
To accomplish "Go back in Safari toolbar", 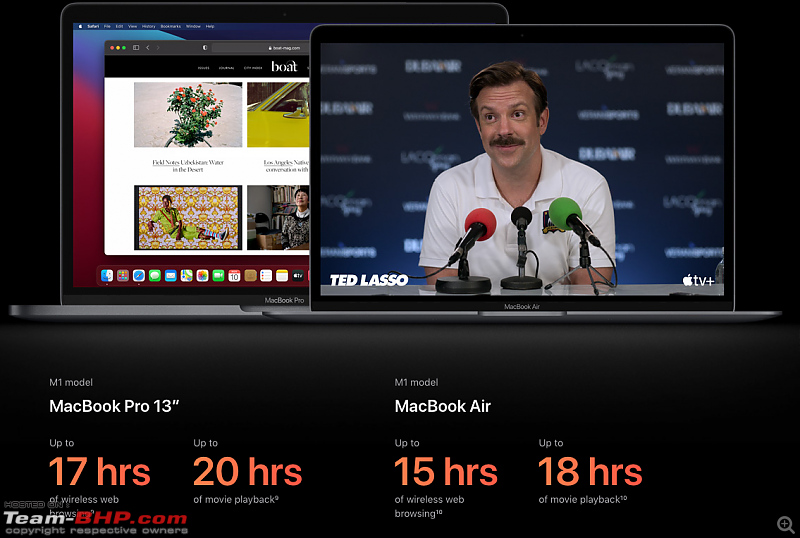I will point(148,47).
